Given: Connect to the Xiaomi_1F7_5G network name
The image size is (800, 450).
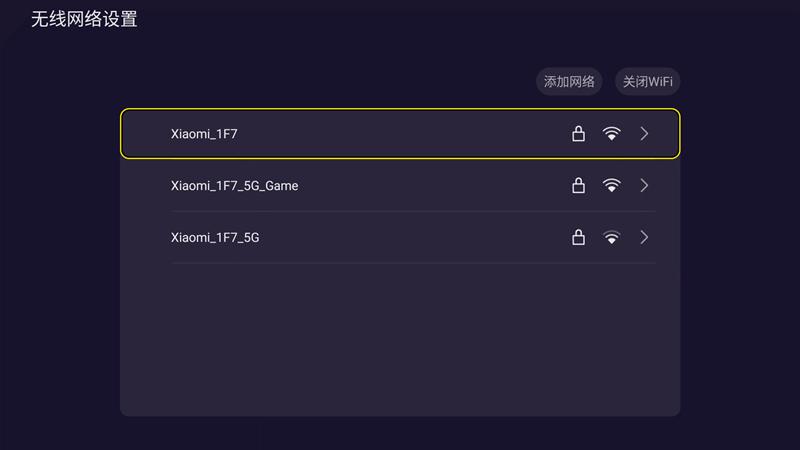Looking at the screenshot, I should click(x=215, y=237).
